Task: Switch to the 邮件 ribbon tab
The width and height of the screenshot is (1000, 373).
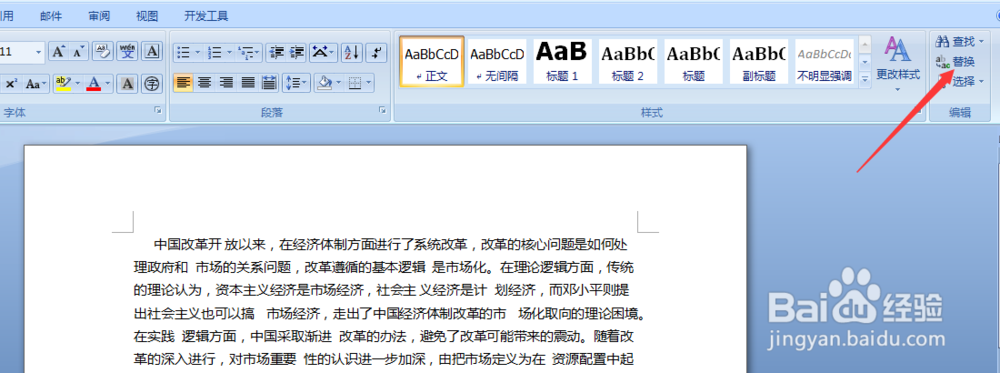Action: point(51,16)
